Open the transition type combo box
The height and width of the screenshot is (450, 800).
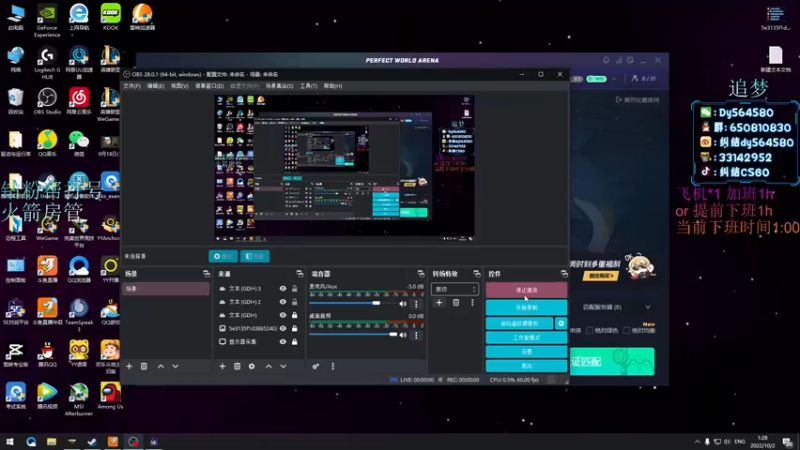click(455, 289)
